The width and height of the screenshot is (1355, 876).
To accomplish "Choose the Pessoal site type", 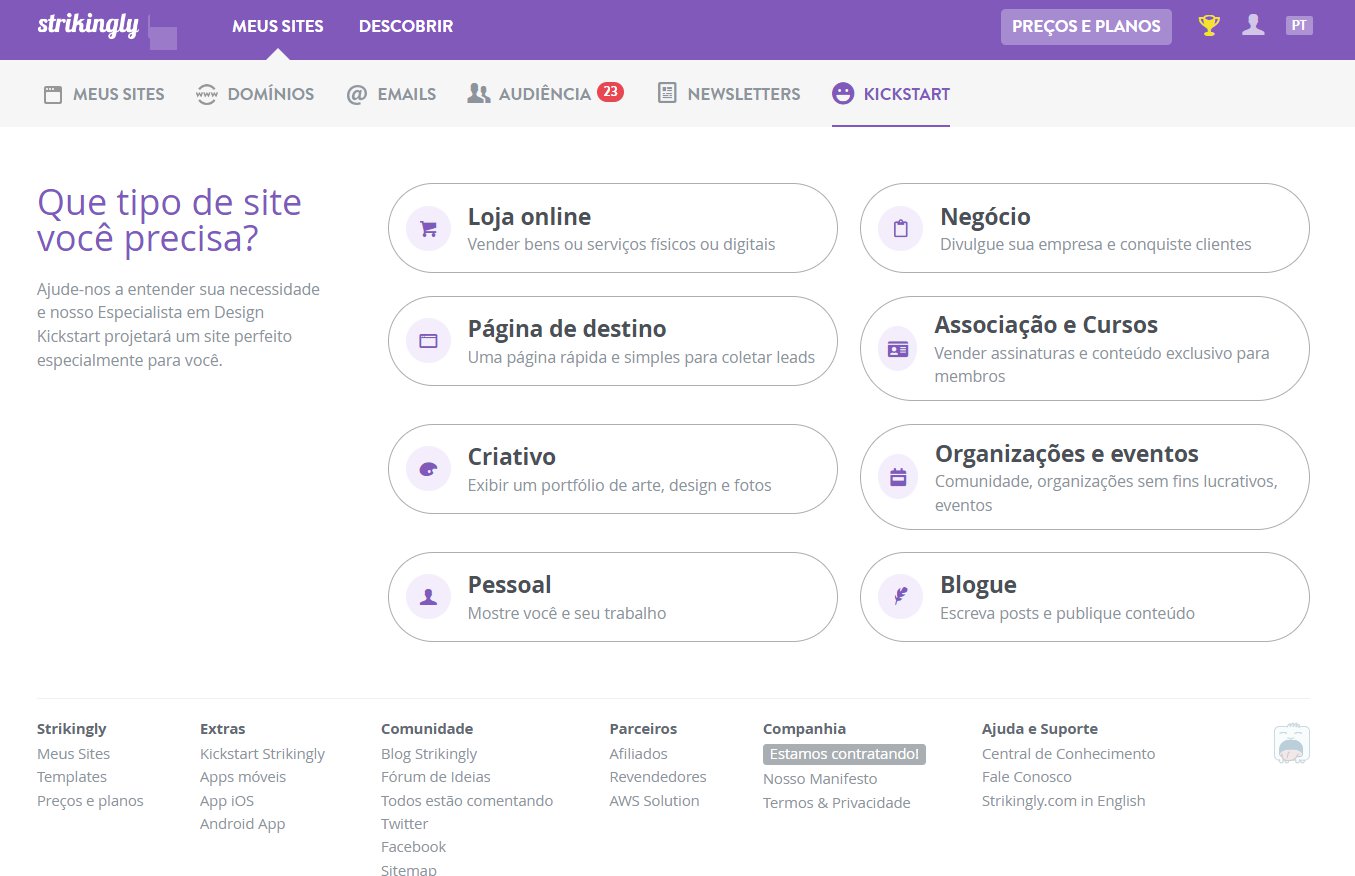I will pyautogui.click(x=612, y=597).
